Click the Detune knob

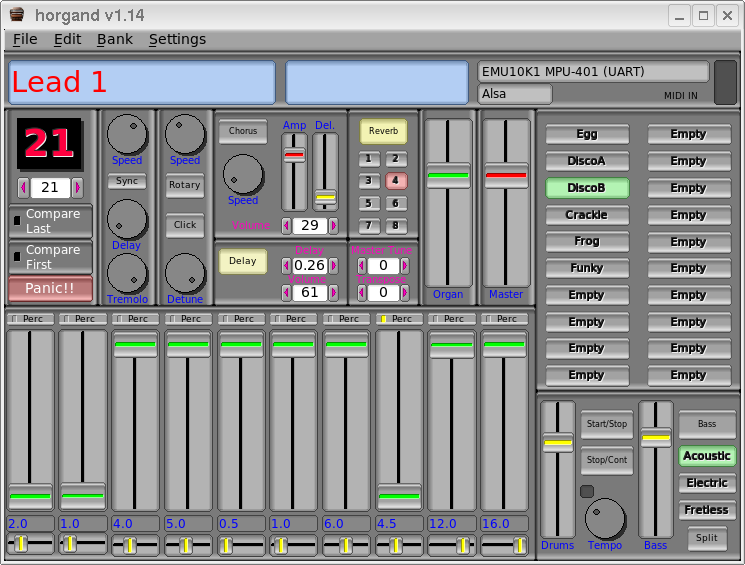tap(185, 273)
